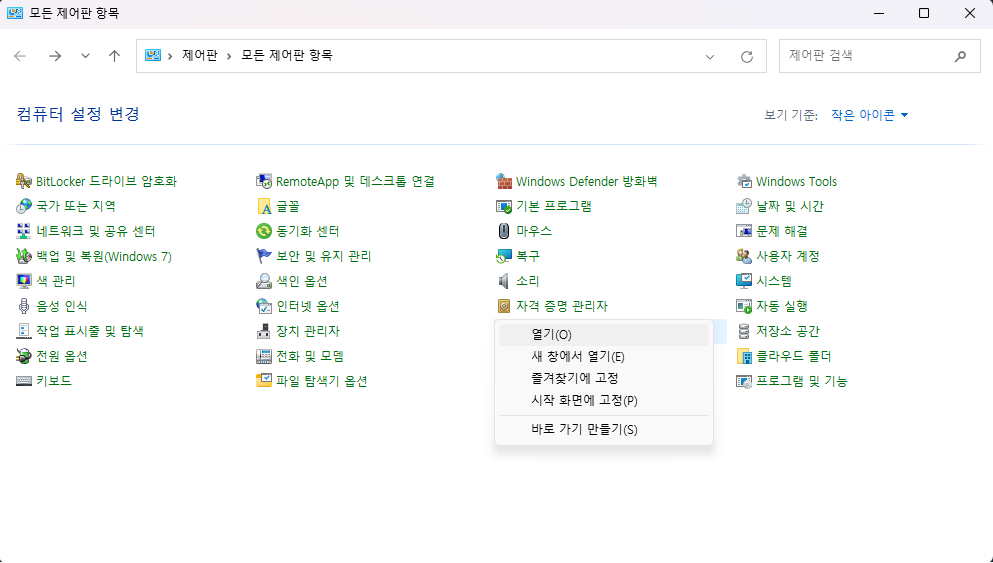Refresh the control panel view

click(x=747, y=56)
